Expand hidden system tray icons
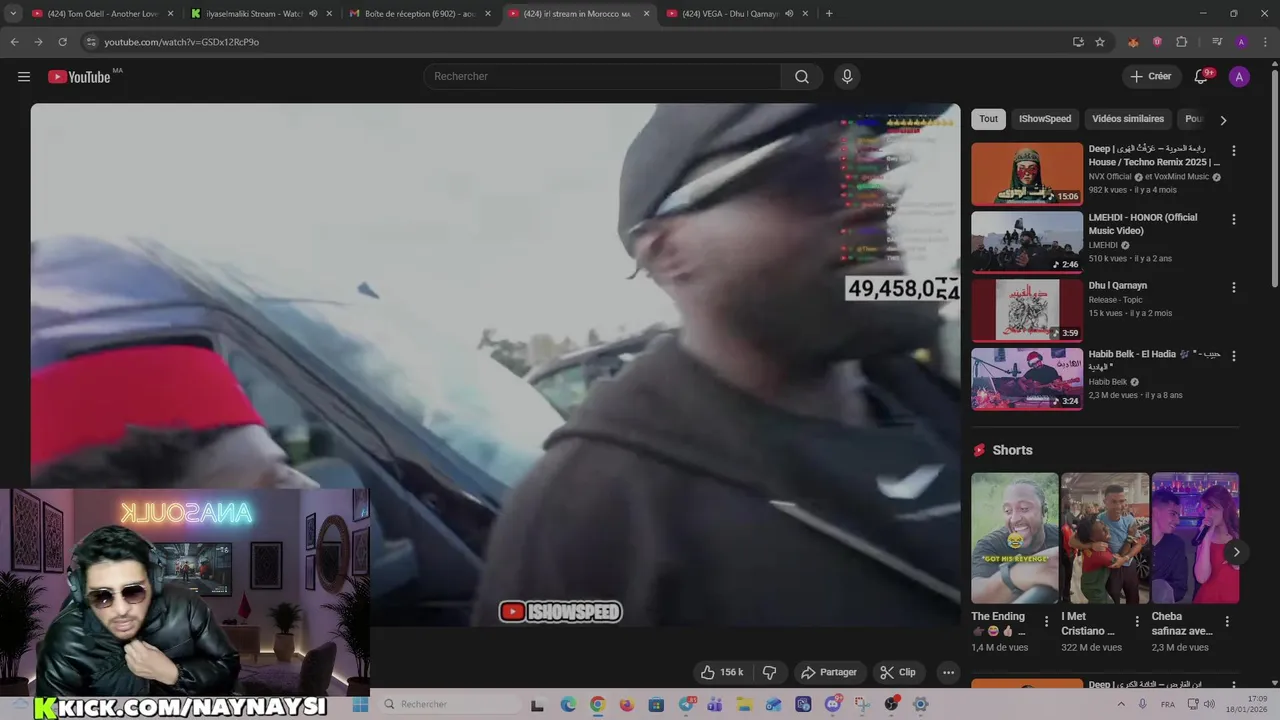This screenshot has height=720, width=1280. (x=1123, y=704)
